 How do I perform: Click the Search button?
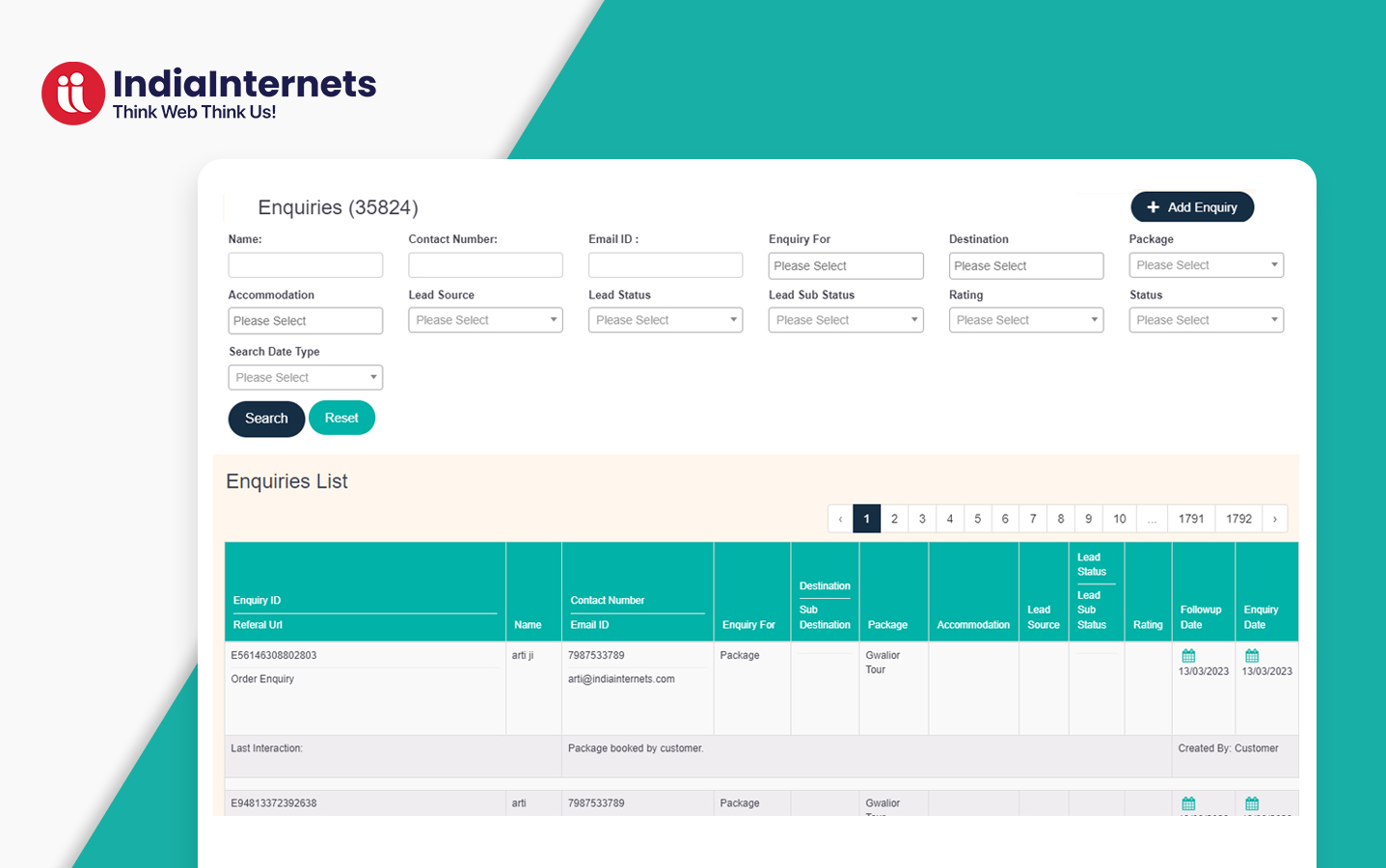click(266, 419)
